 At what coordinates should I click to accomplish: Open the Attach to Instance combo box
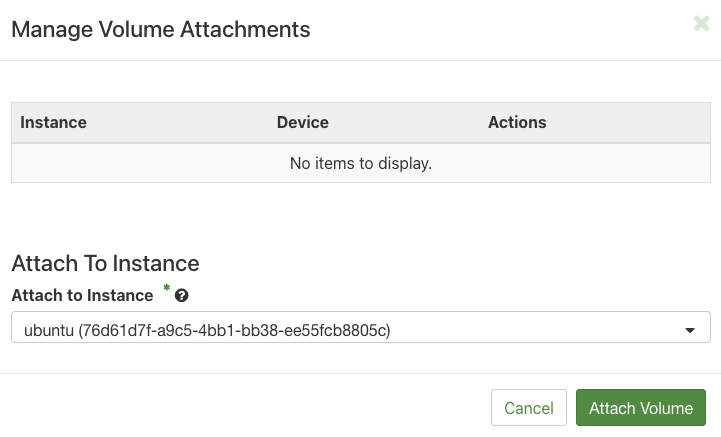pyautogui.click(x=360, y=328)
